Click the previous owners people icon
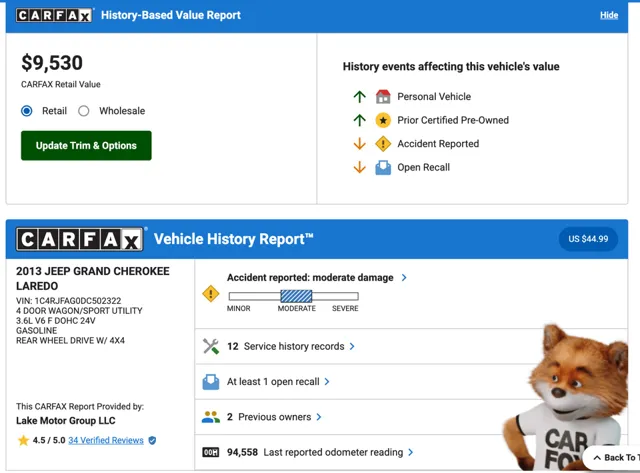Screen dimensions: 640x473 tap(211, 417)
